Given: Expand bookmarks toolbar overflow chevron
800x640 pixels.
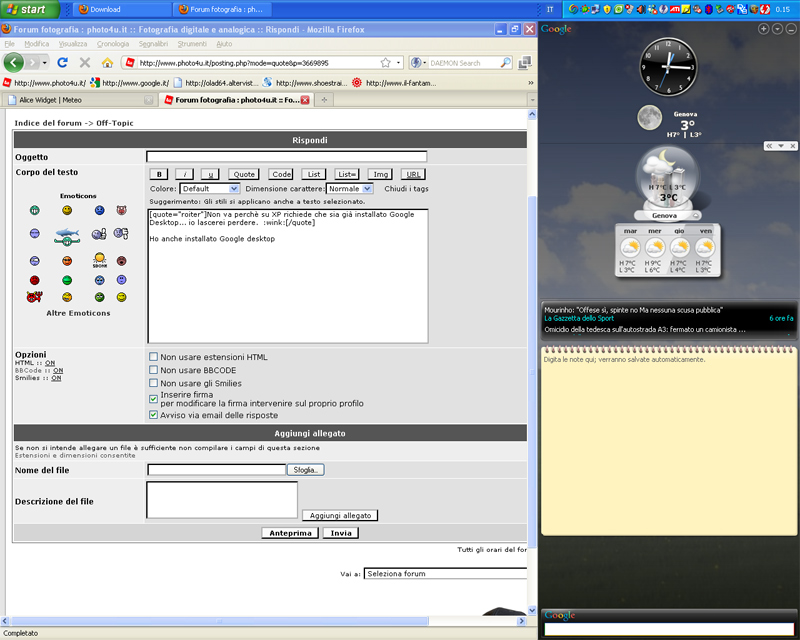Looking at the screenshot, I should 531,83.
